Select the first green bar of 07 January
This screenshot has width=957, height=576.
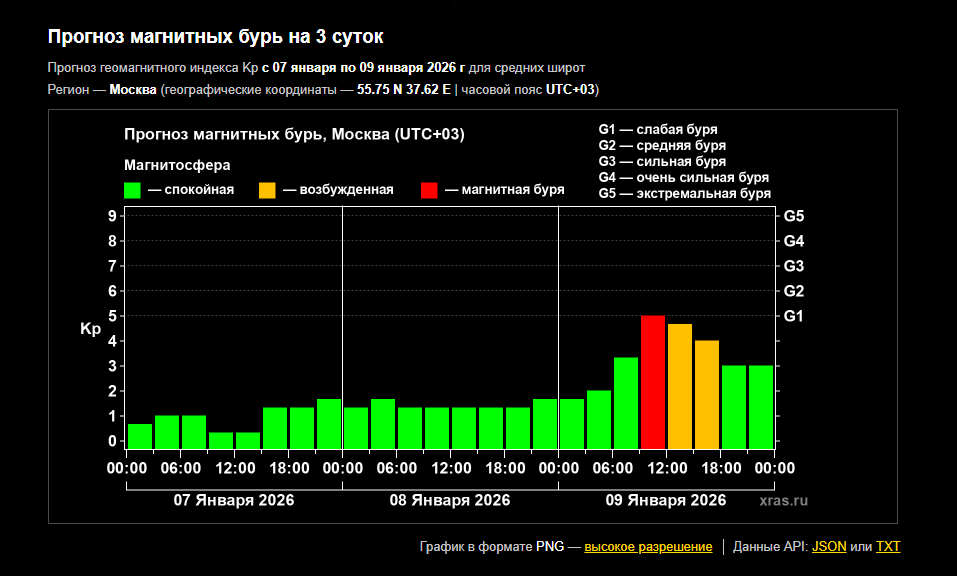coord(140,437)
